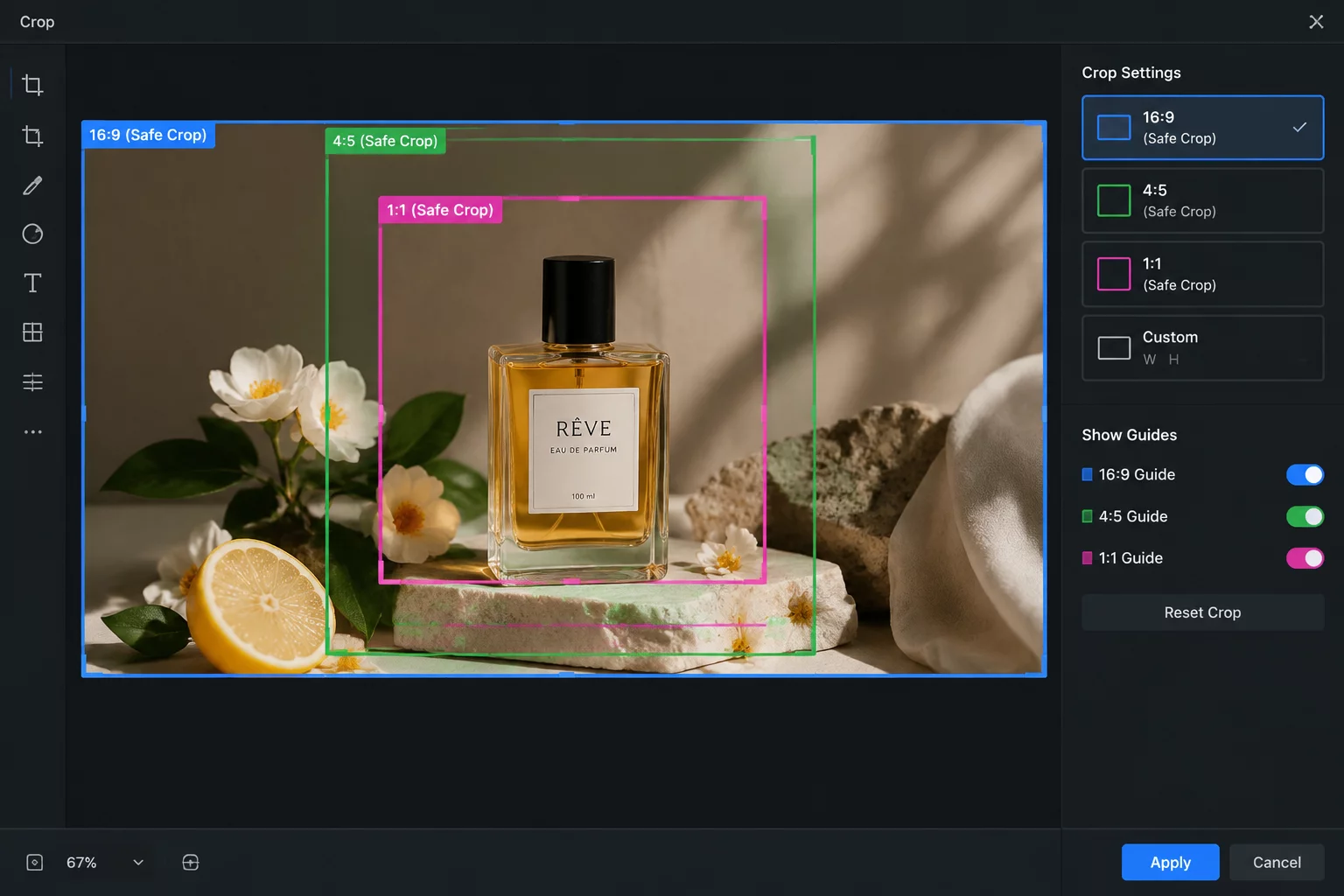
Task: Toggle off the 16:9 Guide switch
Action: click(x=1305, y=474)
